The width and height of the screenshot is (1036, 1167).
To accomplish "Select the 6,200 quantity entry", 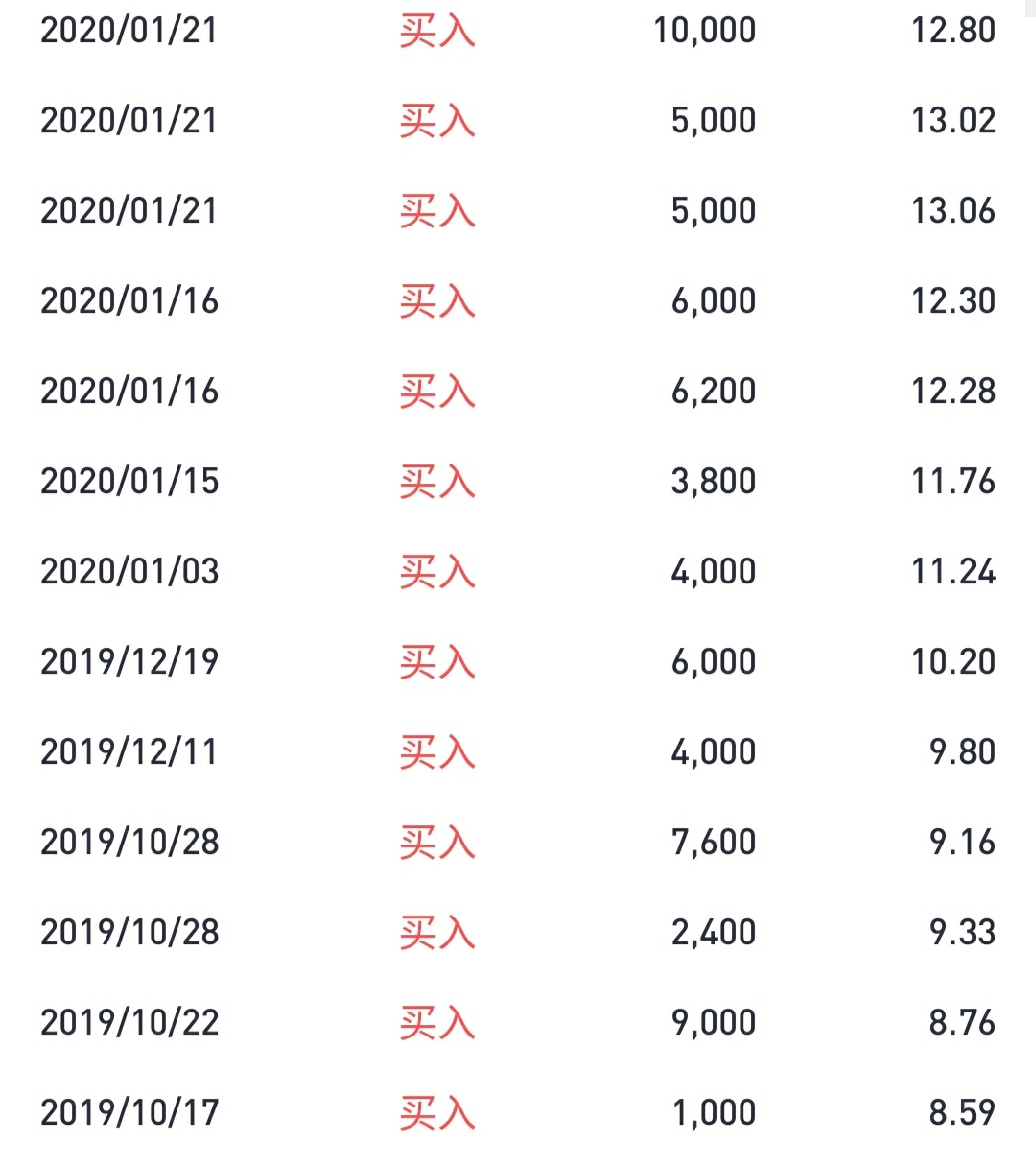I will pos(714,392).
